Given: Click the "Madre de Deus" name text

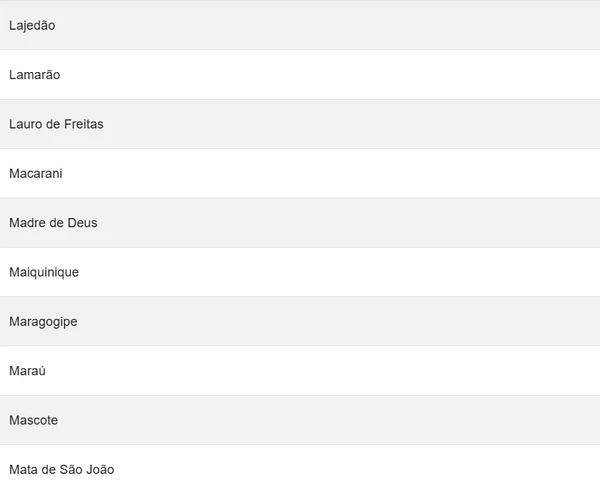Looking at the screenshot, I should pyautogui.click(x=53, y=223).
